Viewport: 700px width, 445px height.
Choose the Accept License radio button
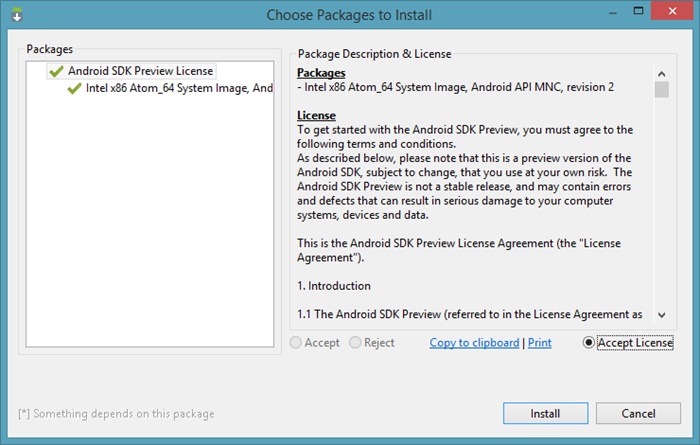pos(589,343)
